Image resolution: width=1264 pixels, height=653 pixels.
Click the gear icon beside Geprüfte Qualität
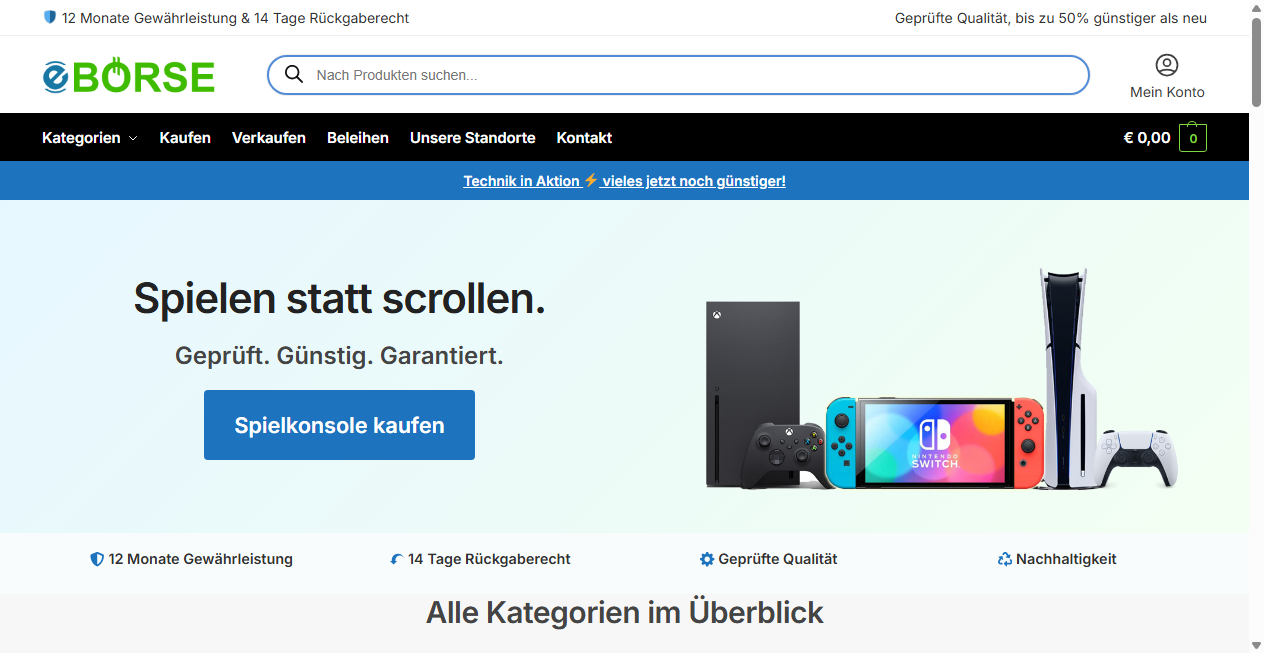point(707,559)
